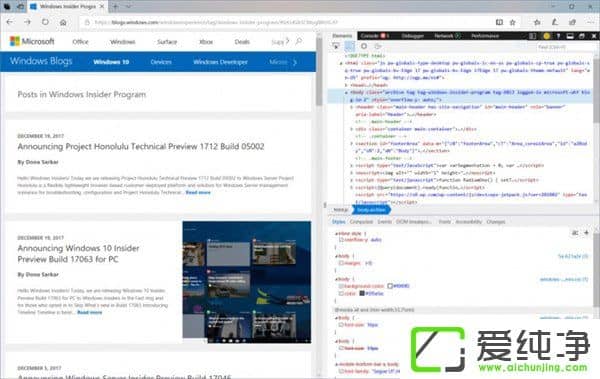Image resolution: width=600 pixels, height=379 pixels.
Task: Click the round color picker tool icon
Action: (x=364, y=46)
